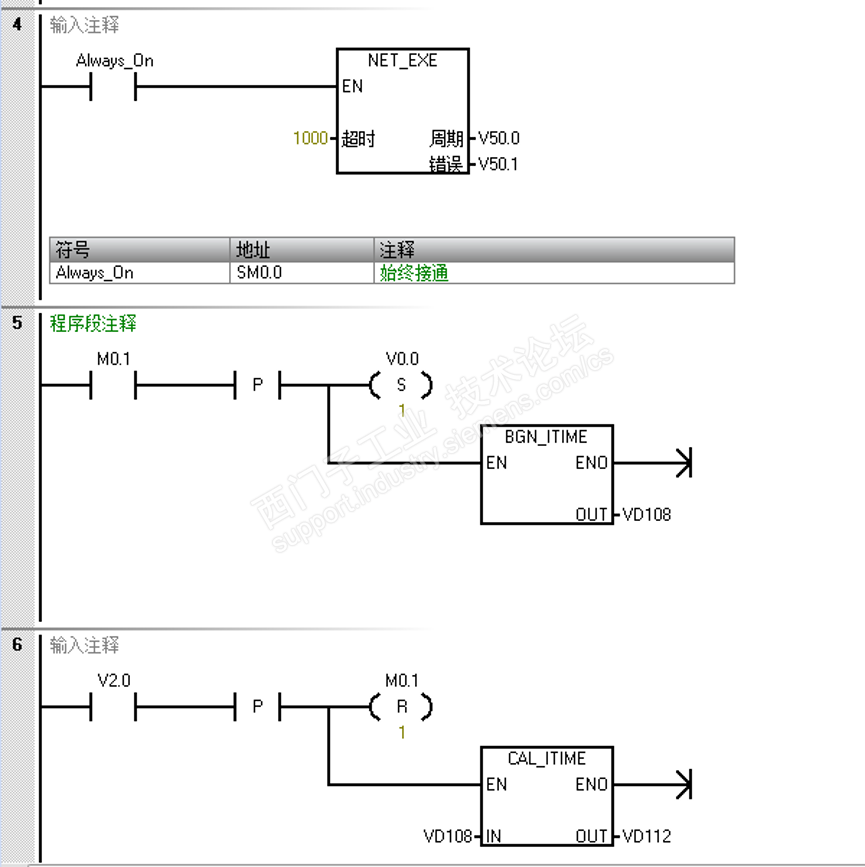
Task: Select the CAL_ITIME instruction box
Action: click(x=547, y=796)
